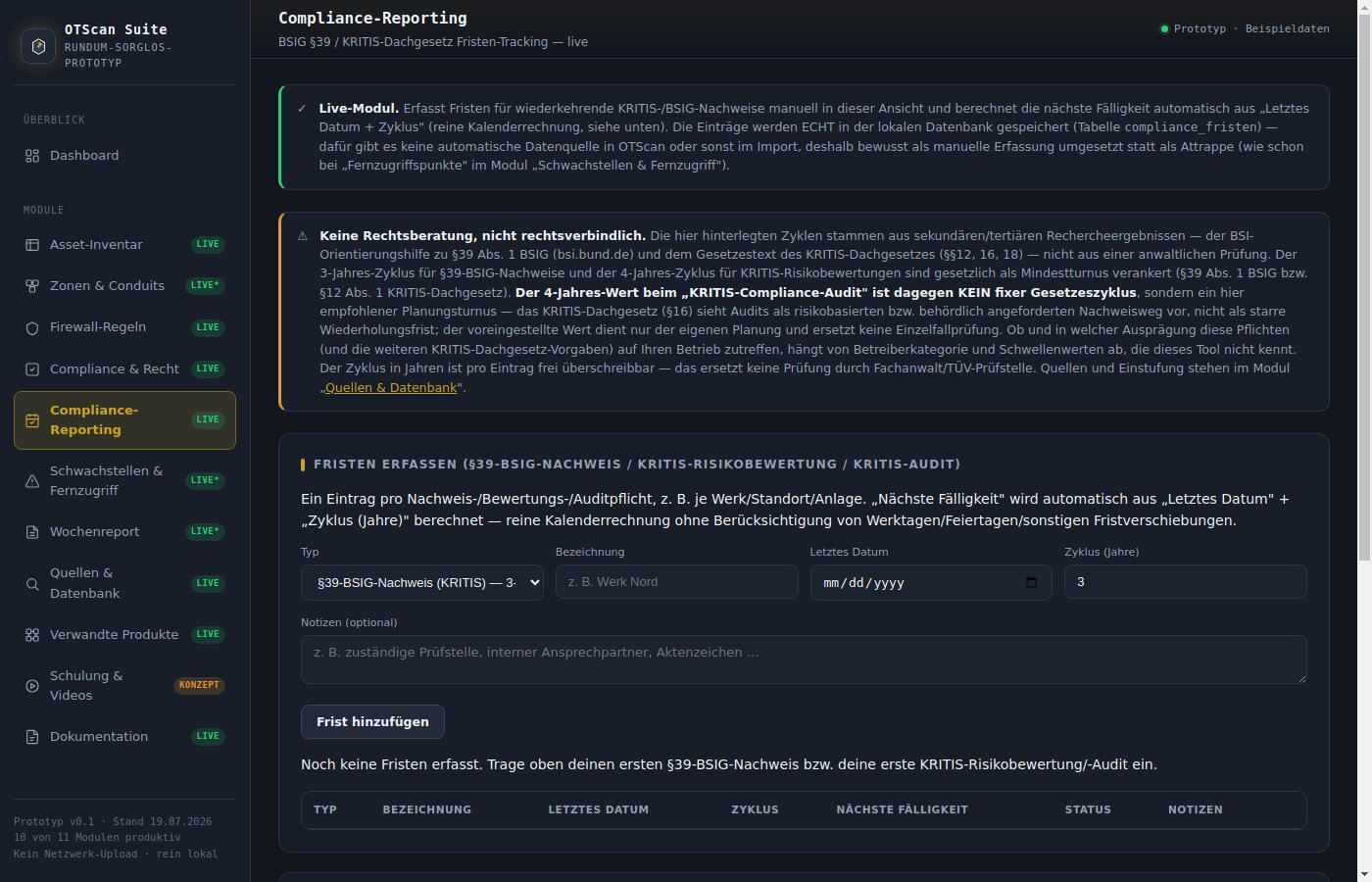Click the Compliance-Reporting calendar icon
Image resolution: width=1372 pixels, height=882 pixels.
point(32,420)
